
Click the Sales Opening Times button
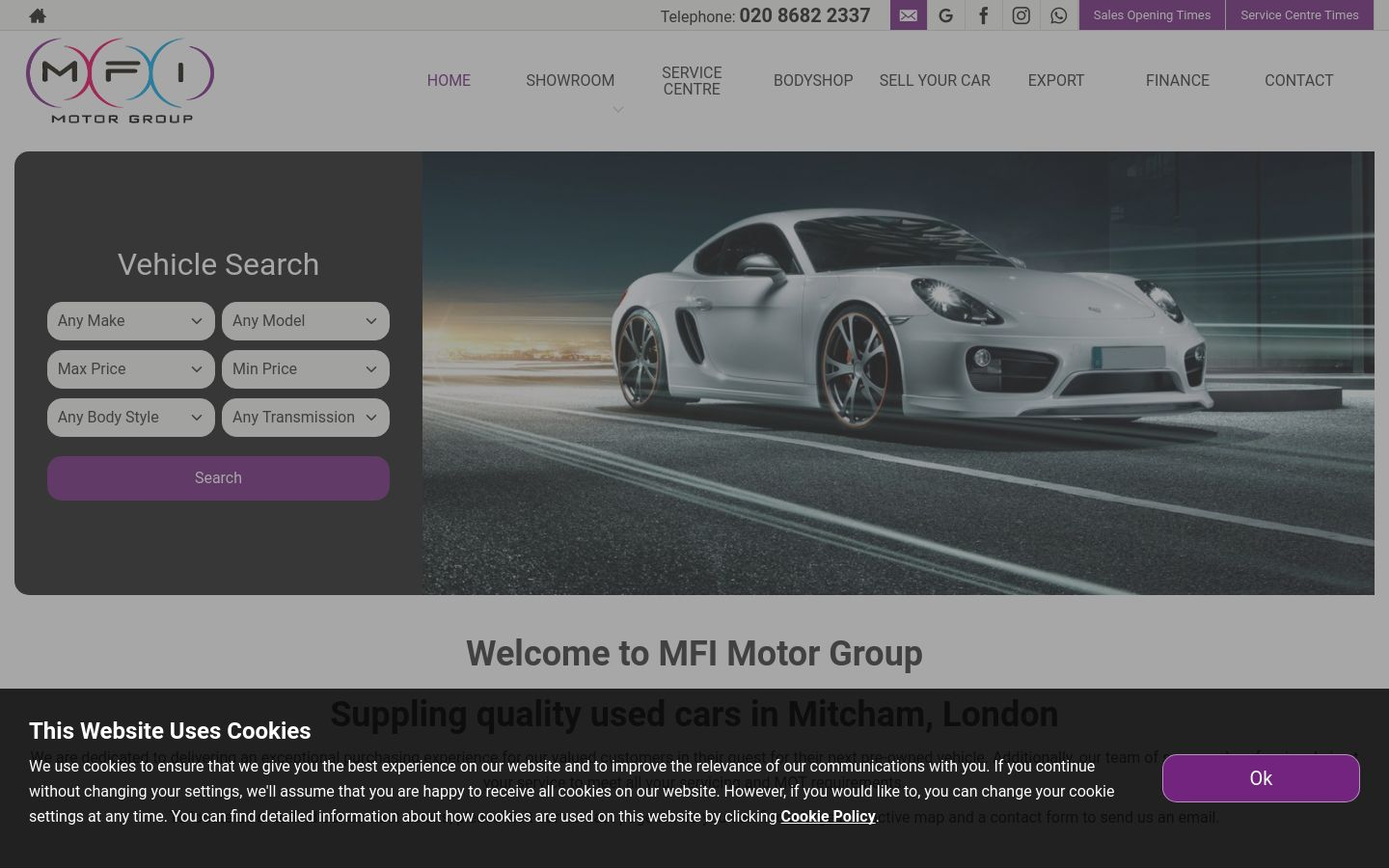pyautogui.click(x=1152, y=15)
